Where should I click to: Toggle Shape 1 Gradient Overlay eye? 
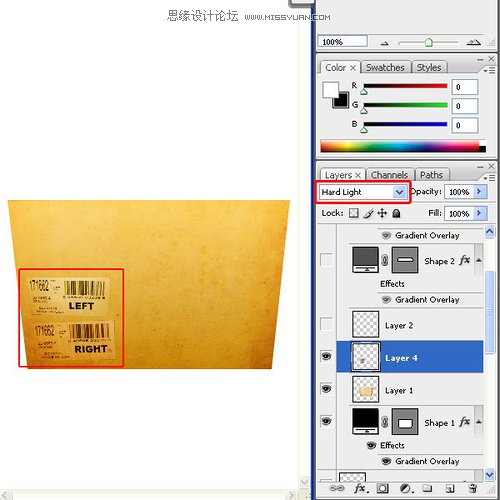[386, 461]
